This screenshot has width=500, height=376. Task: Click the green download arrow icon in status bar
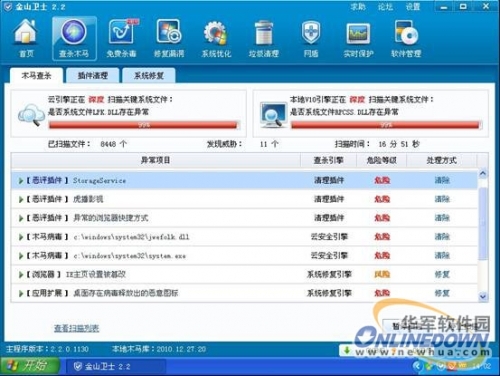point(347,350)
